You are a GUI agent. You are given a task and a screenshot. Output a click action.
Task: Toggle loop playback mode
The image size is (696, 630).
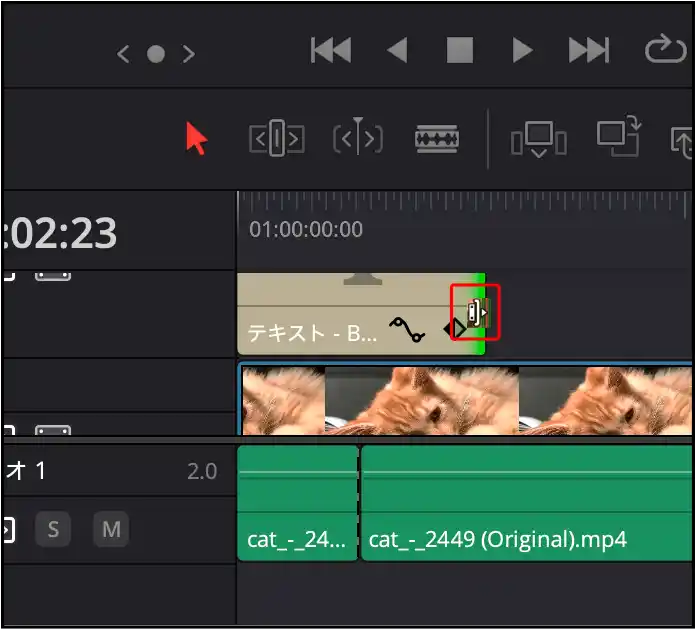665,48
